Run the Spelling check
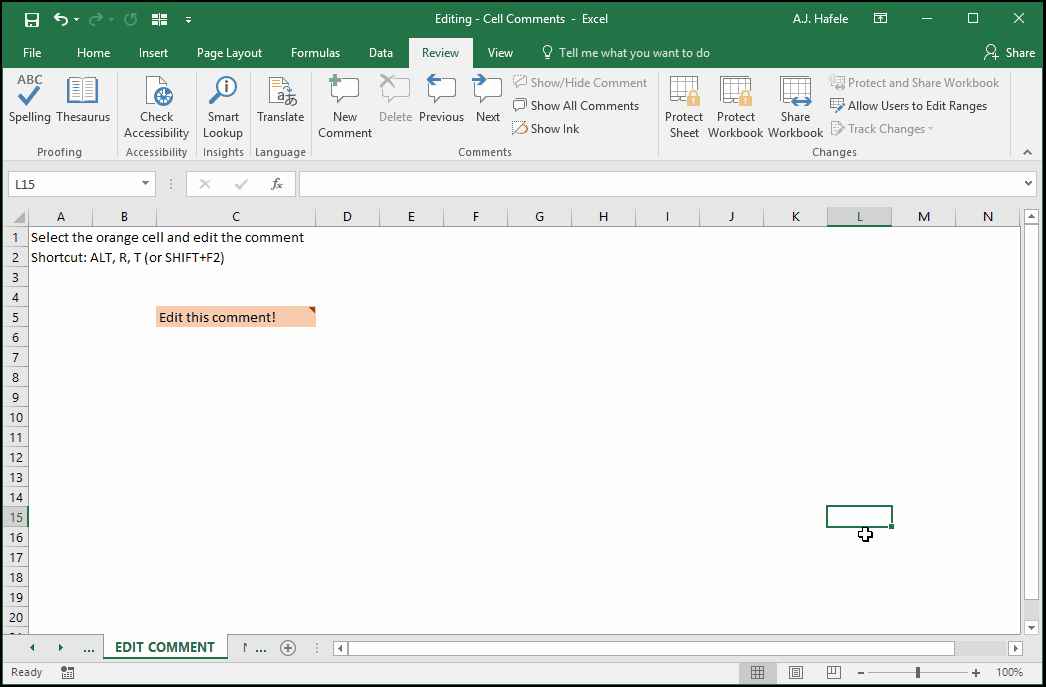The image size is (1046, 687). click(x=29, y=99)
